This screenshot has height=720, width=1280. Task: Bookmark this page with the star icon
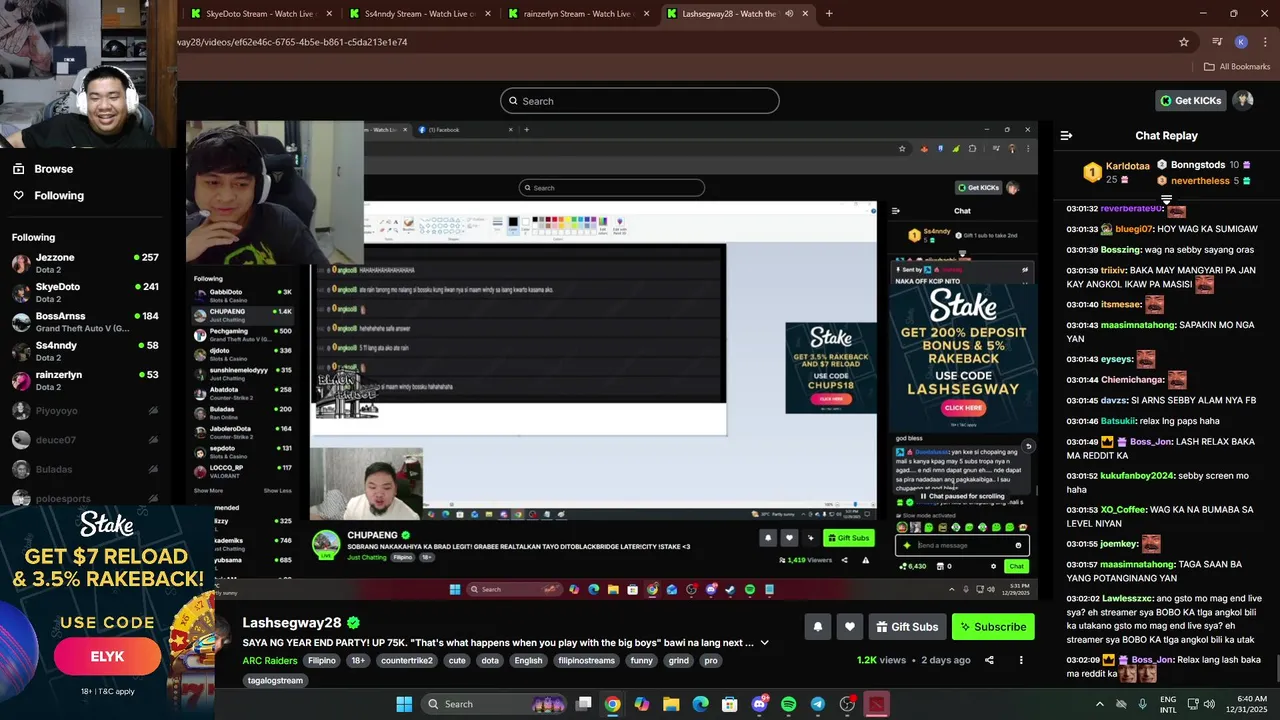point(1184,42)
